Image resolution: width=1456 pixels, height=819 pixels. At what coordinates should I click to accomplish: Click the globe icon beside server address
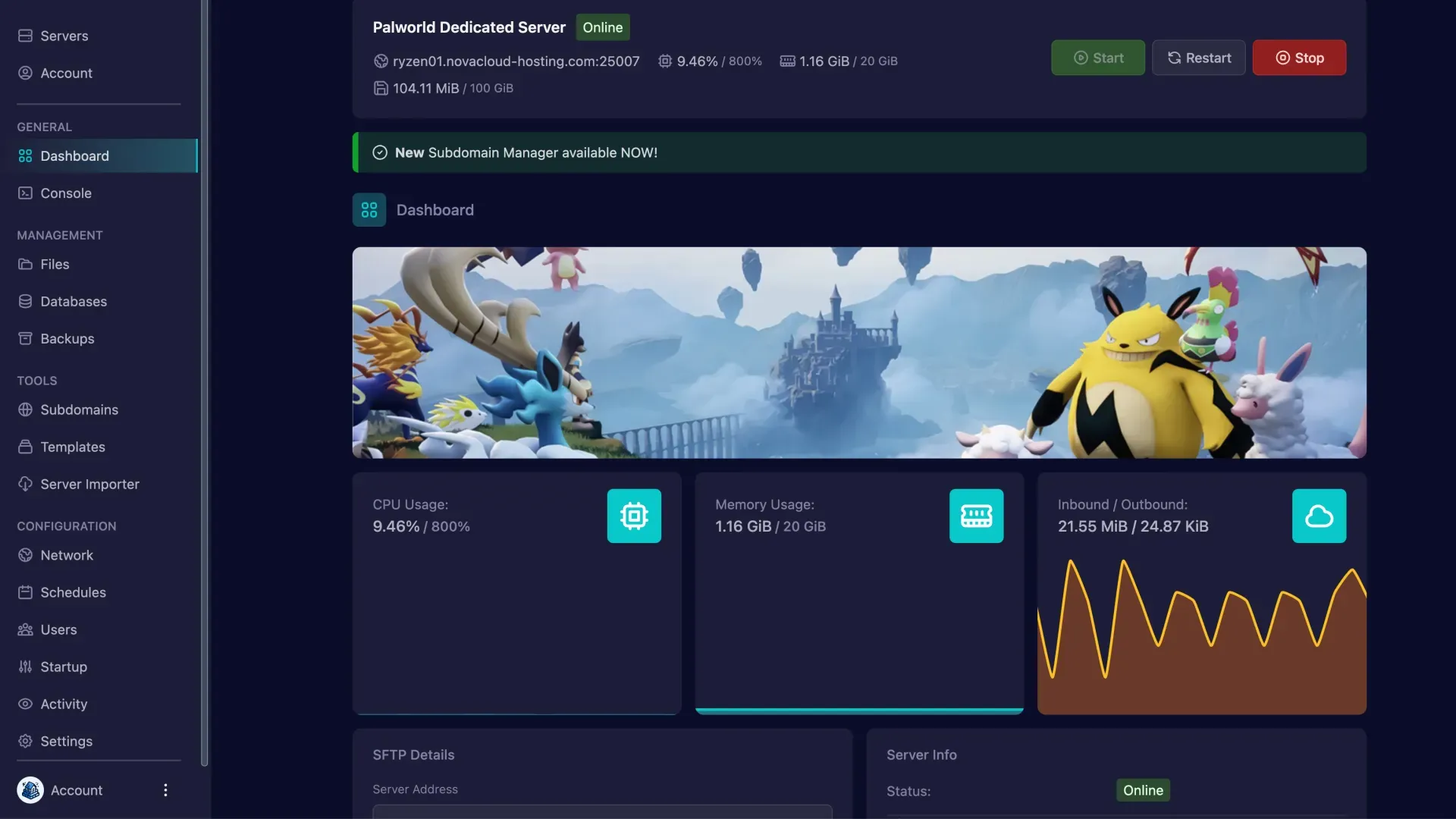click(381, 61)
